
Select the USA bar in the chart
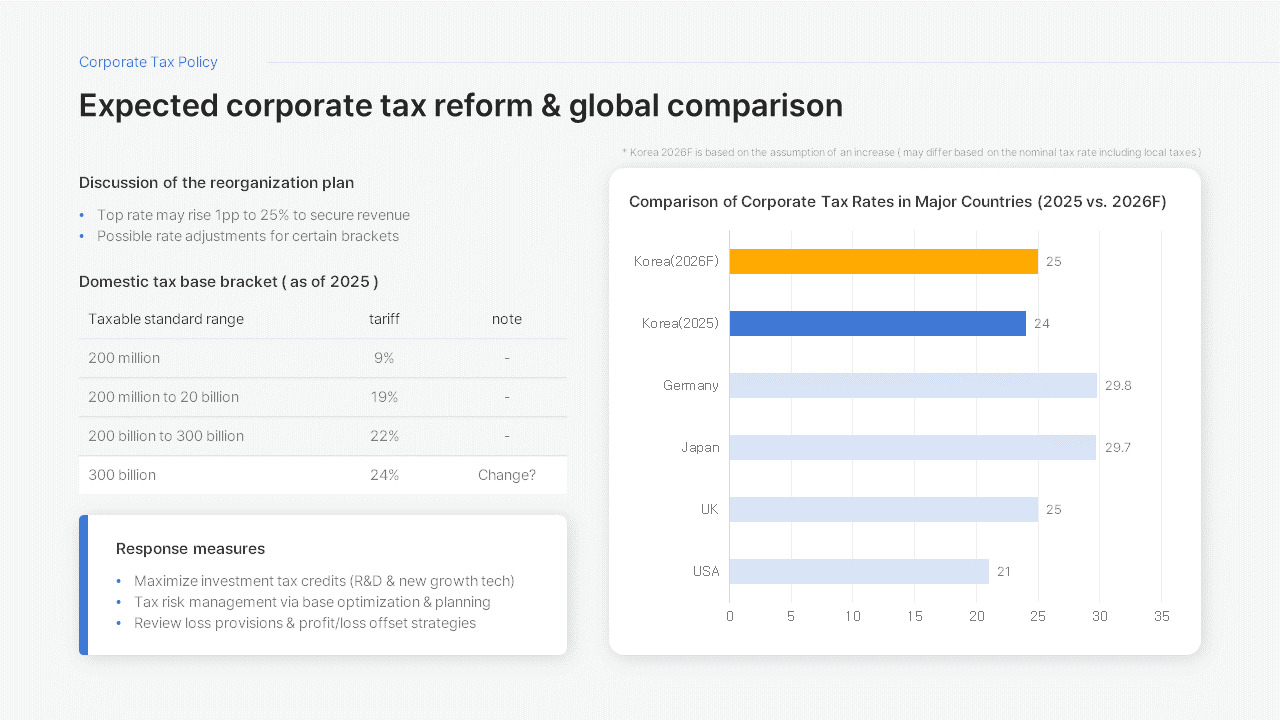859,571
